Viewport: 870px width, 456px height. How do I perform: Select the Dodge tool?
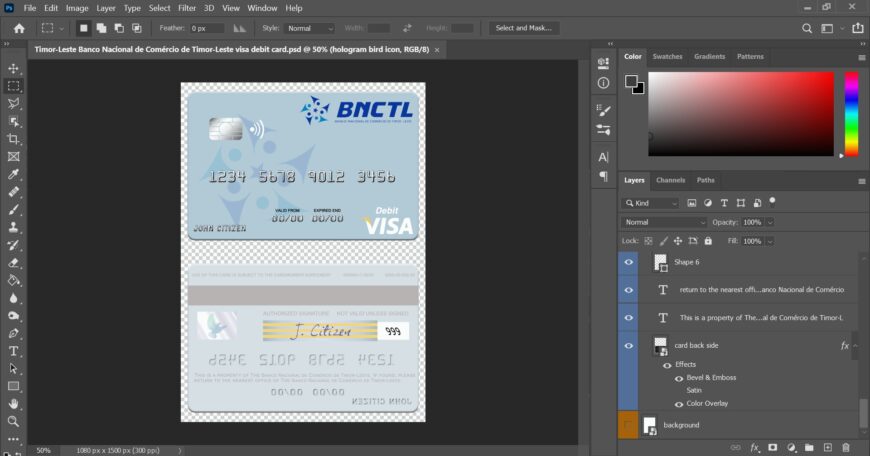pyautogui.click(x=13, y=316)
